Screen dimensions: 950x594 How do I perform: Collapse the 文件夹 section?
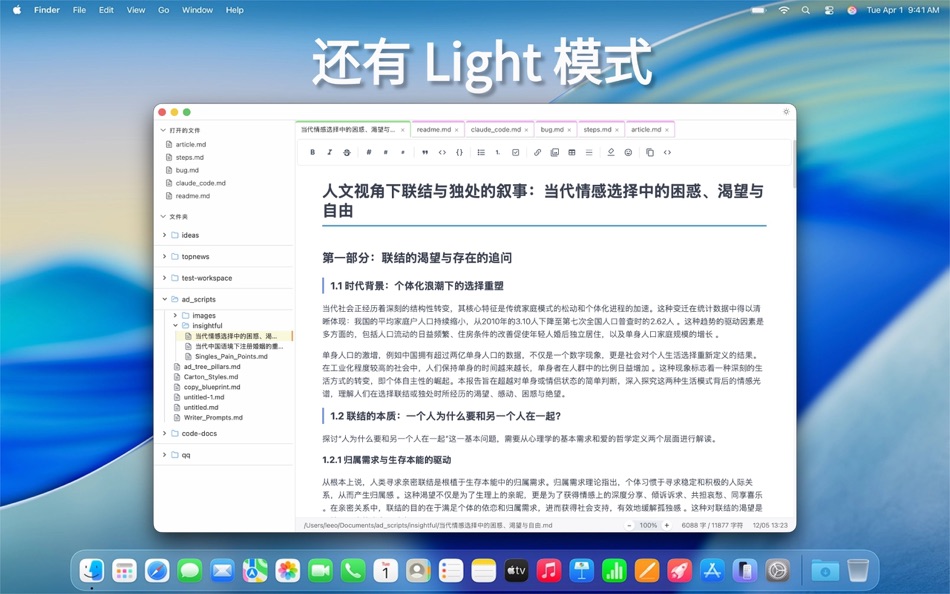pyautogui.click(x=163, y=216)
